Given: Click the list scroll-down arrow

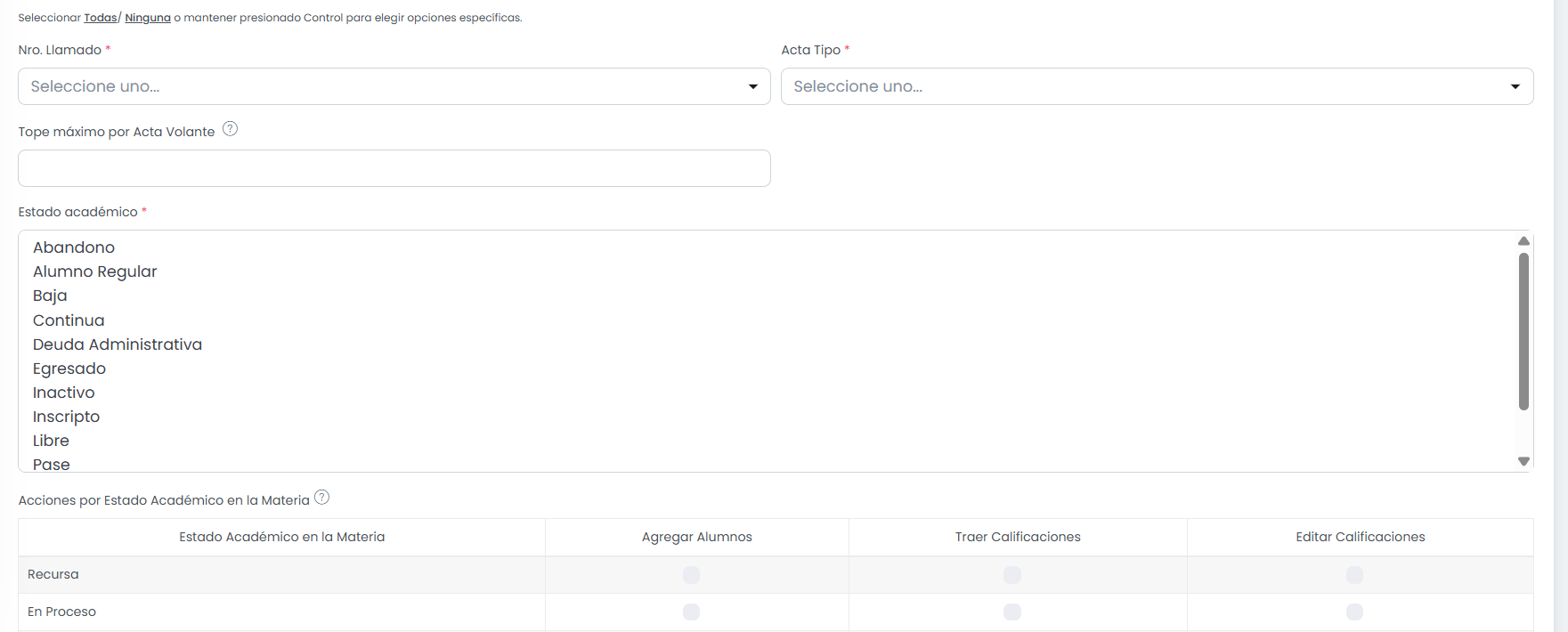Looking at the screenshot, I should tap(1523, 461).
